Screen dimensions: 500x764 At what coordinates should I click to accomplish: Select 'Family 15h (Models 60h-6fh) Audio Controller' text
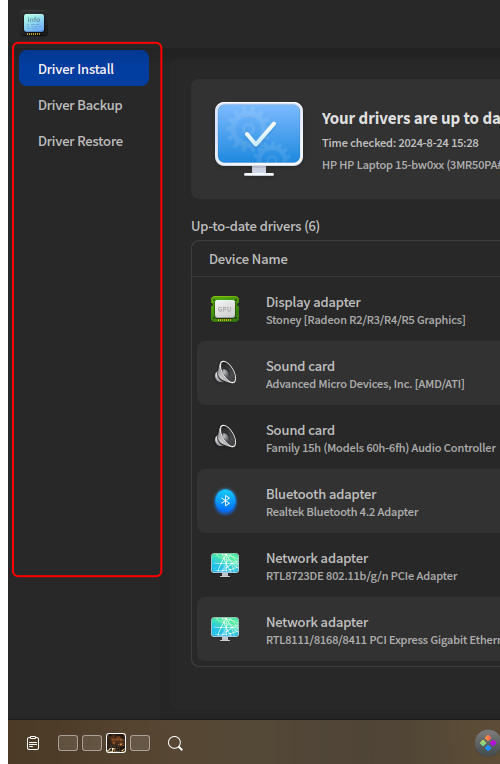point(381,448)
